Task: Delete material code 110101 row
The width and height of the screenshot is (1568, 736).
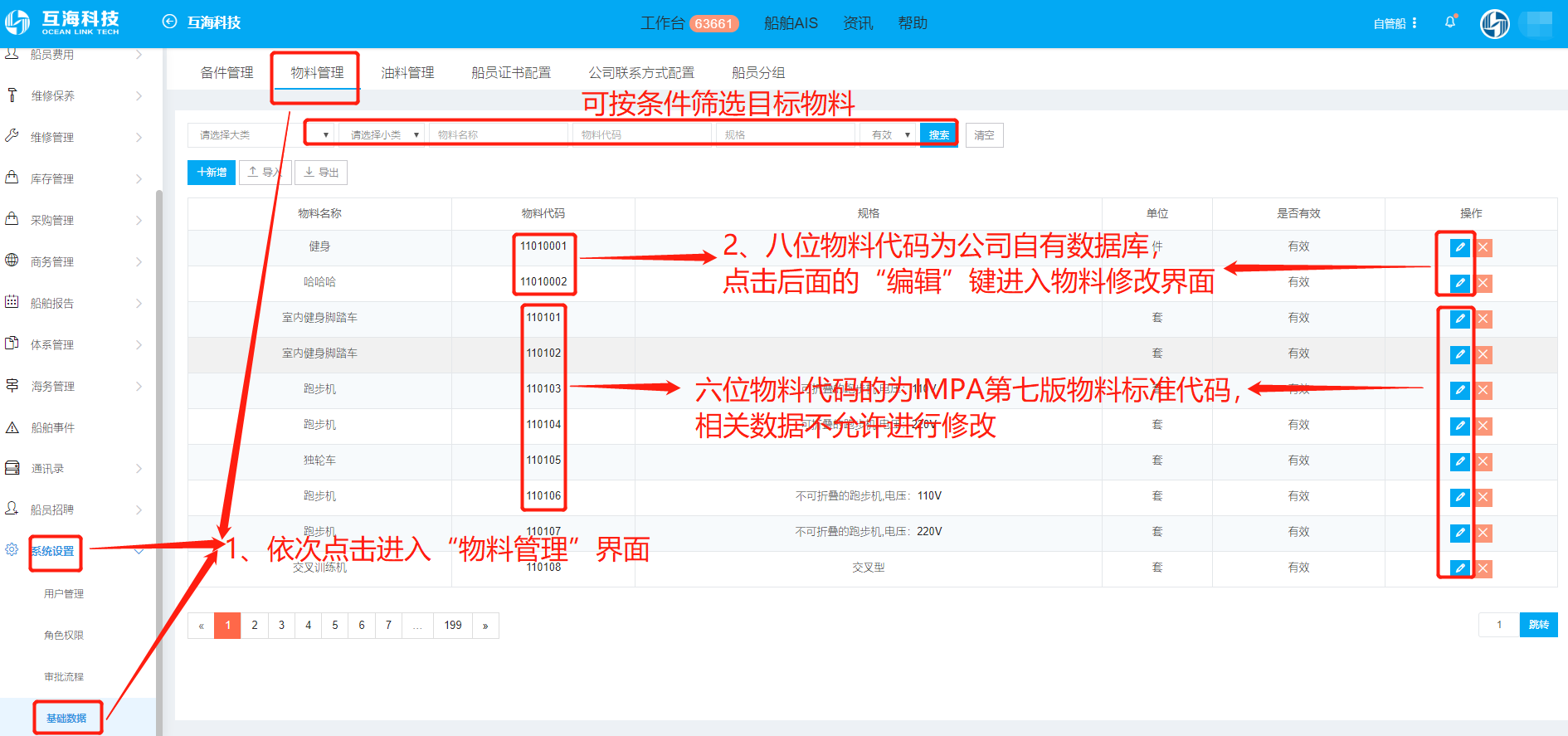Action: click(x=1483, y=319)
